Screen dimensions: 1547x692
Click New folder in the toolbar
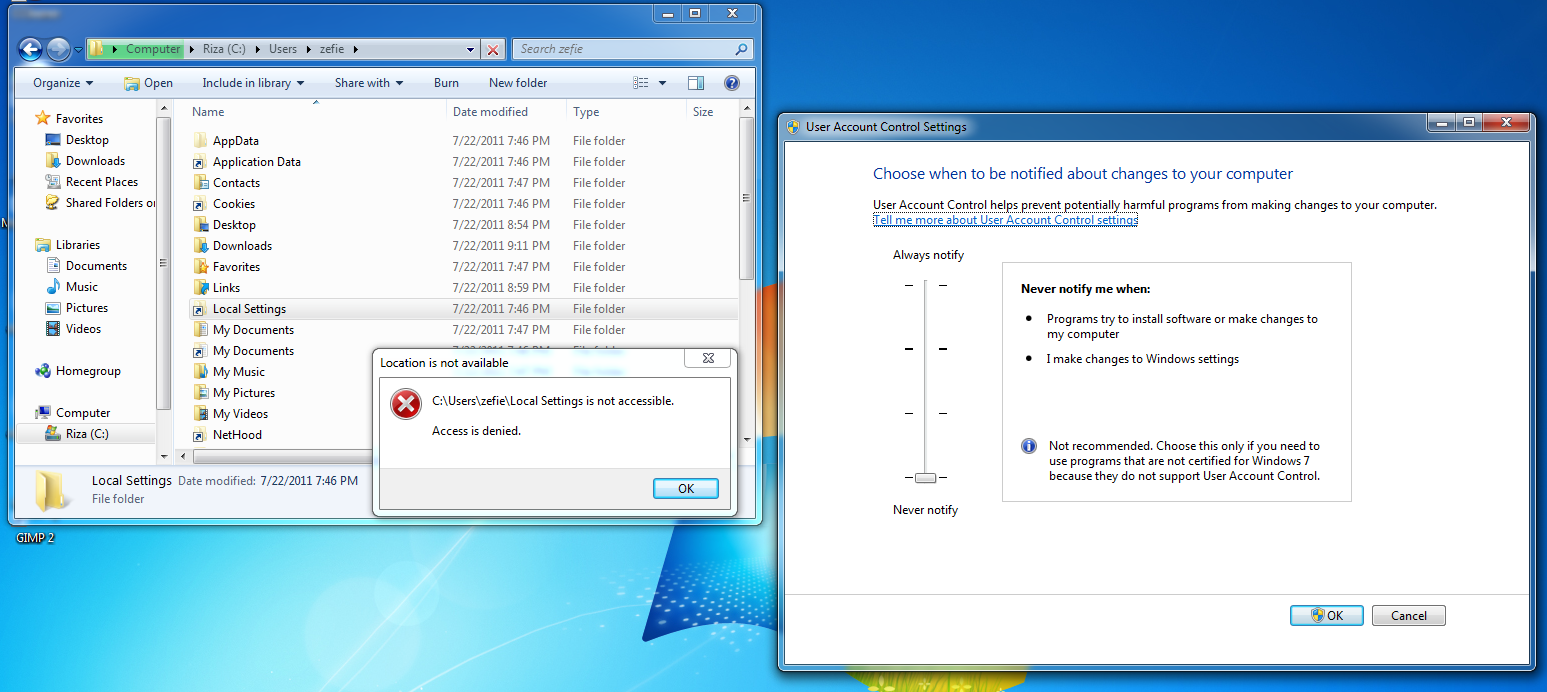(517, 83)
